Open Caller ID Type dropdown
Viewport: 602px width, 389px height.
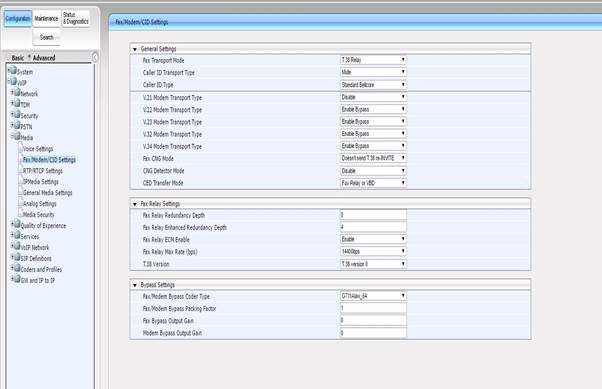373,85
